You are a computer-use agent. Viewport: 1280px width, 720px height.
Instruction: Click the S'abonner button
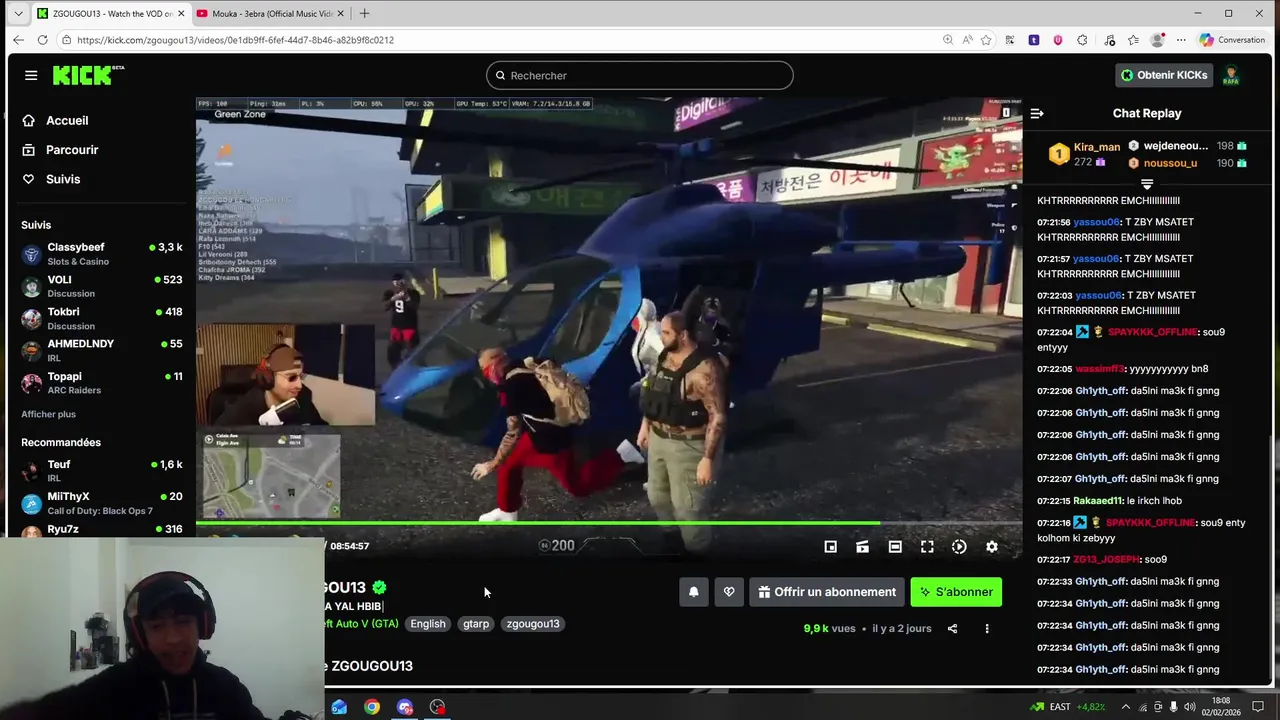pyautogui.click(x=956, y=592)
